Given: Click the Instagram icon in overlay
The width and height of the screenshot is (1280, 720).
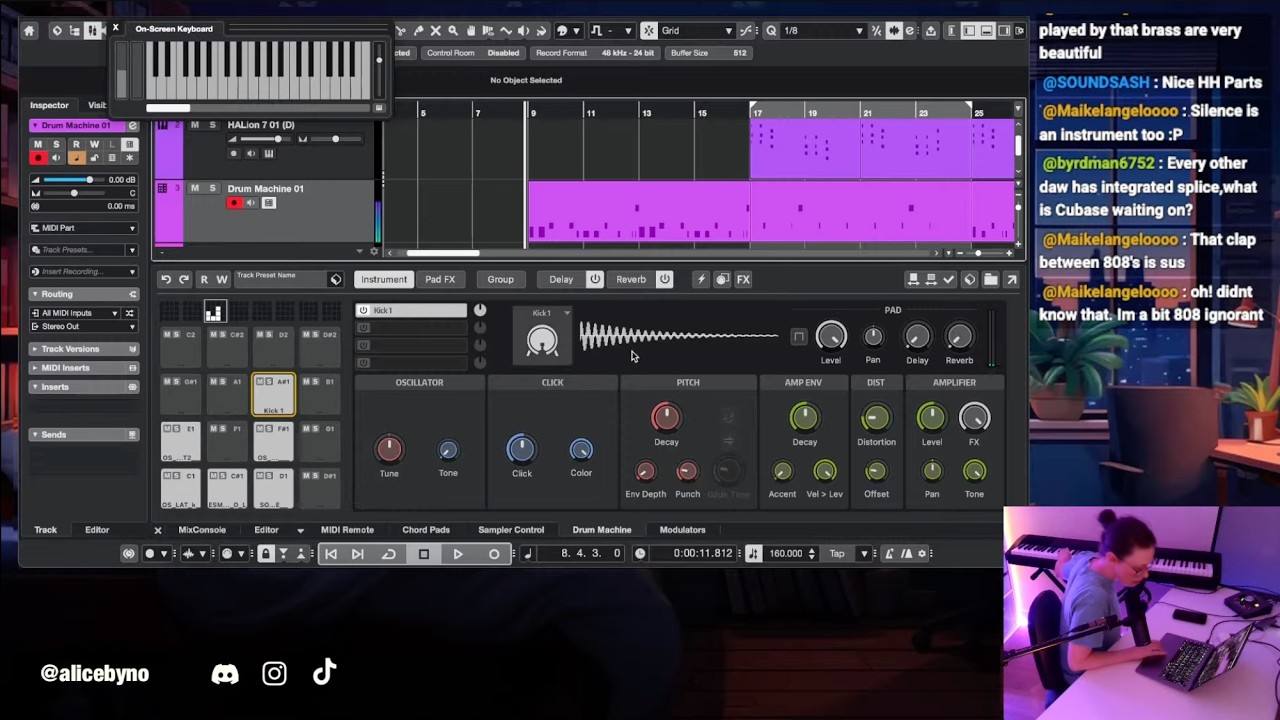Looking at the screenshot, I should (x=275, y=674).
